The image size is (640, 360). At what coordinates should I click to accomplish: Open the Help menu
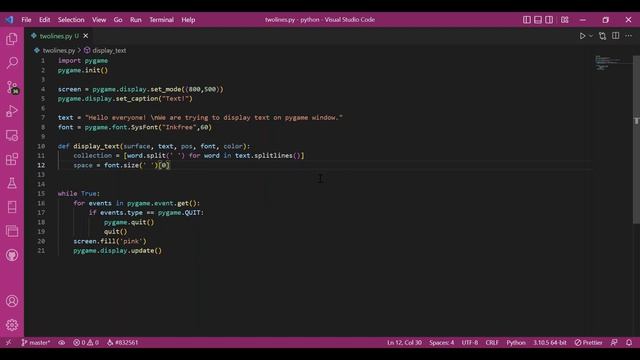click(188, 20)
